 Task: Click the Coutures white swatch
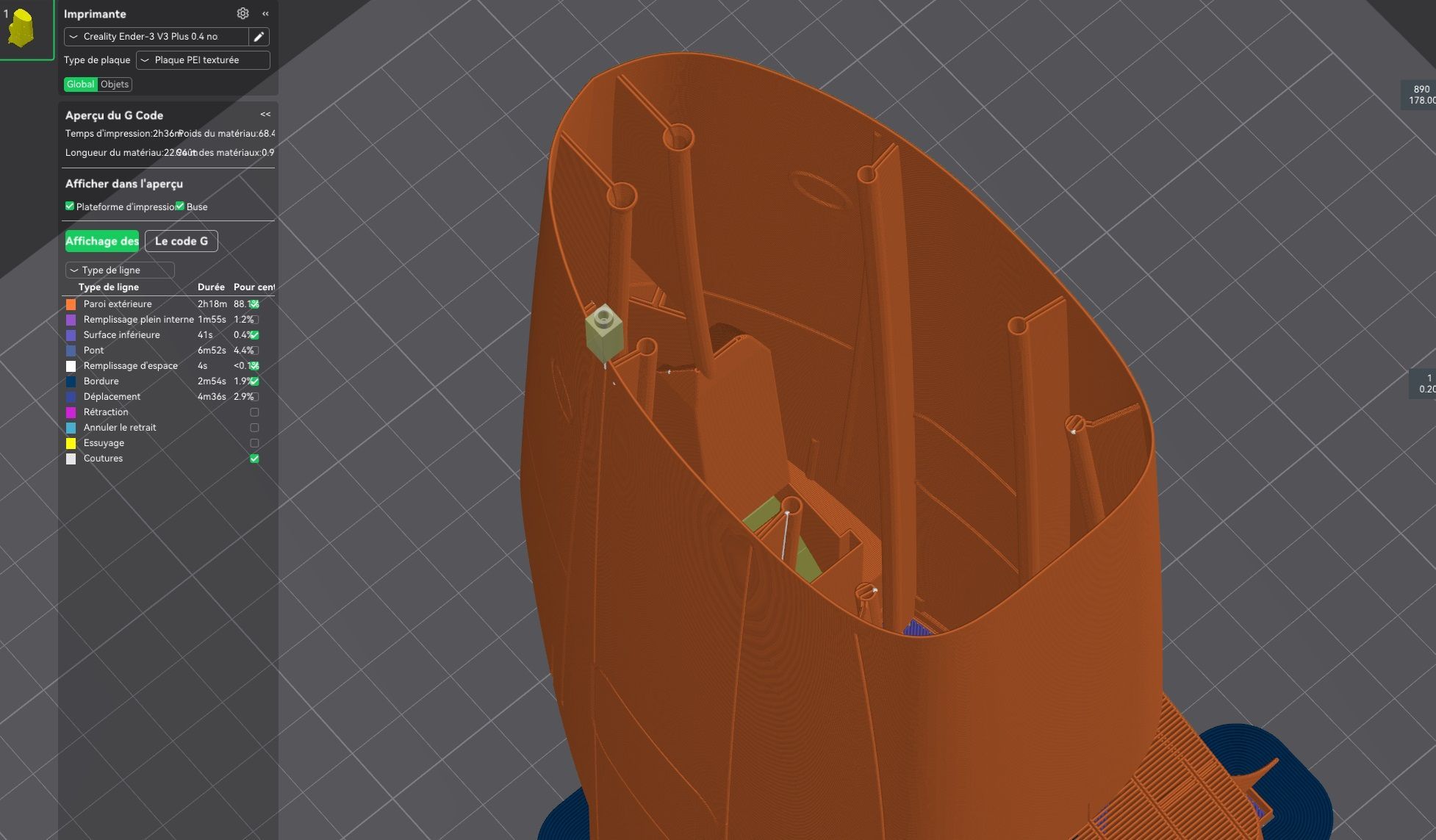pos(71,459)
